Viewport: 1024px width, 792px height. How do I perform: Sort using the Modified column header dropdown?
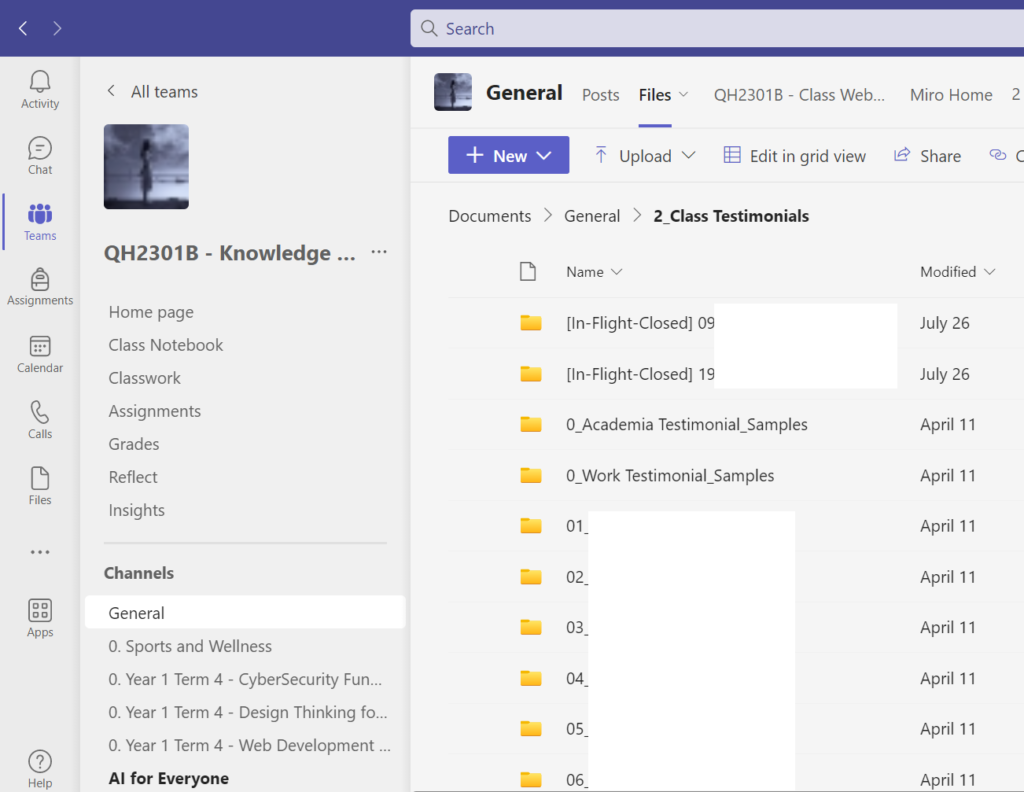click(x=957, y=272)
